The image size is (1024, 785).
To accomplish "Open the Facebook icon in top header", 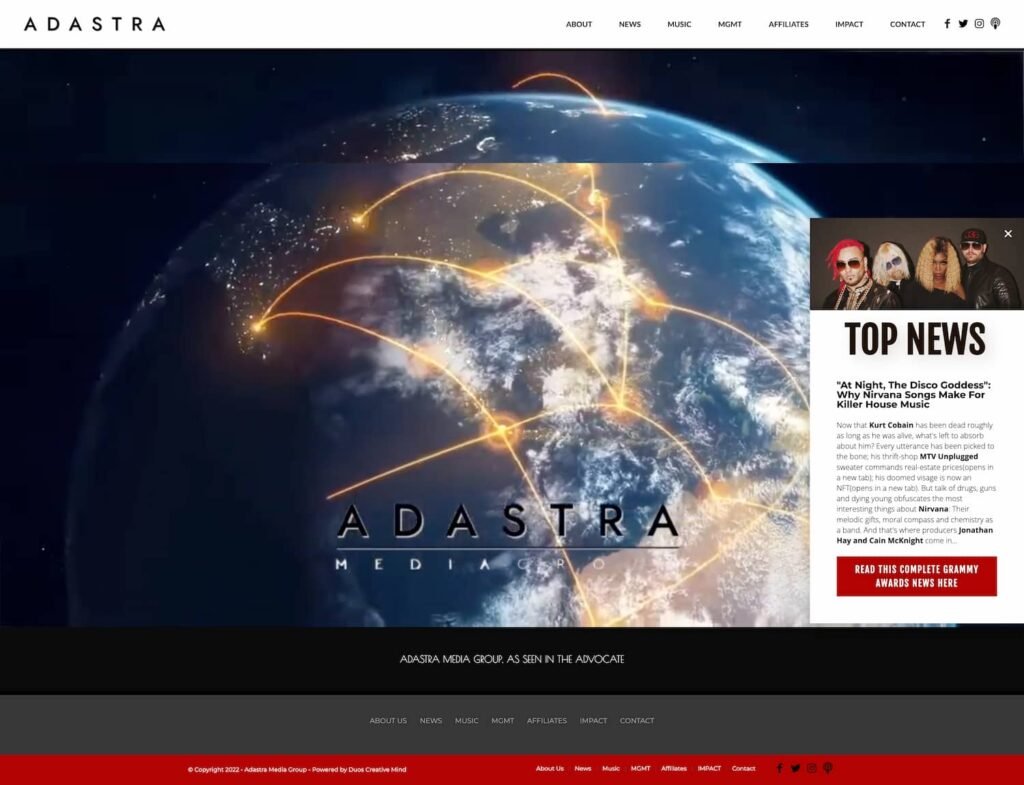I will point(947,24).
